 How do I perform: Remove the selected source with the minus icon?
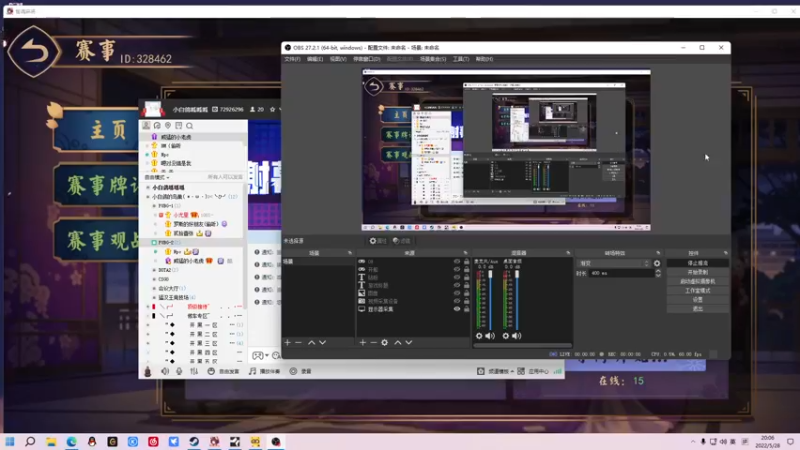pyautogui.click(x=373, y=342)
